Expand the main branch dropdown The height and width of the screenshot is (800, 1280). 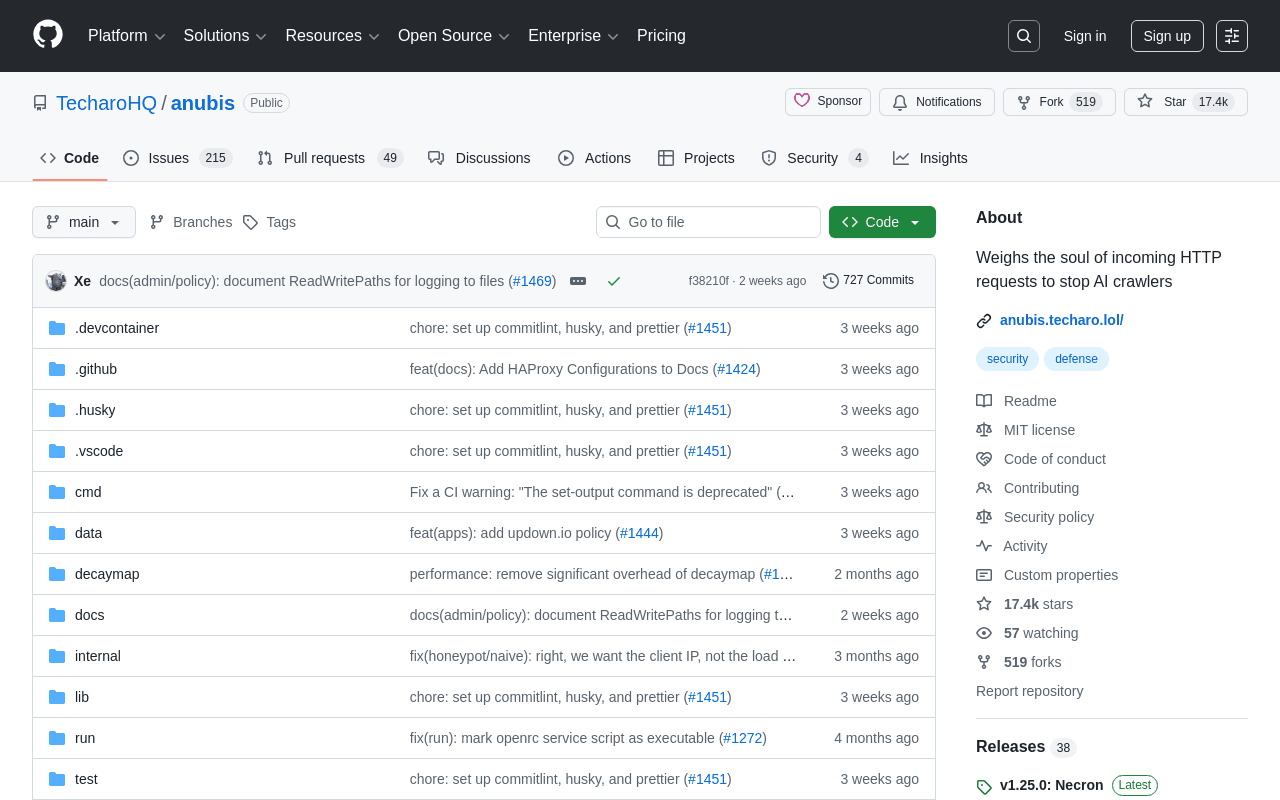[84, 222]
